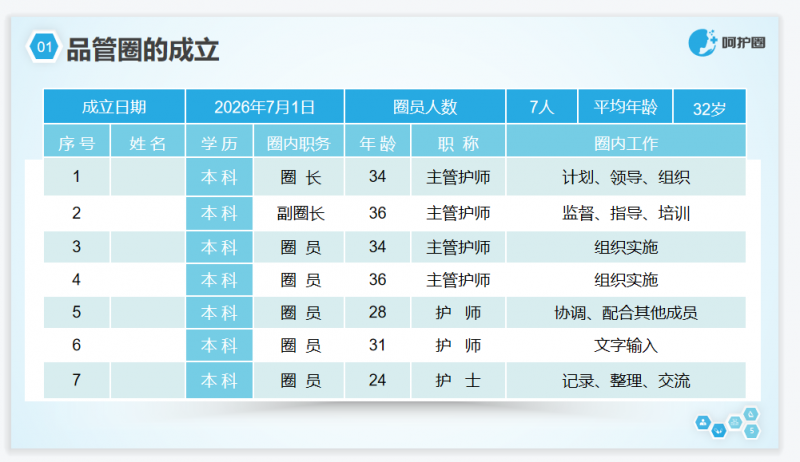This screenshot has width=800, height=462.
Task: Click the hexagonal 01 badge beside the title
Action: coord(43,47)
